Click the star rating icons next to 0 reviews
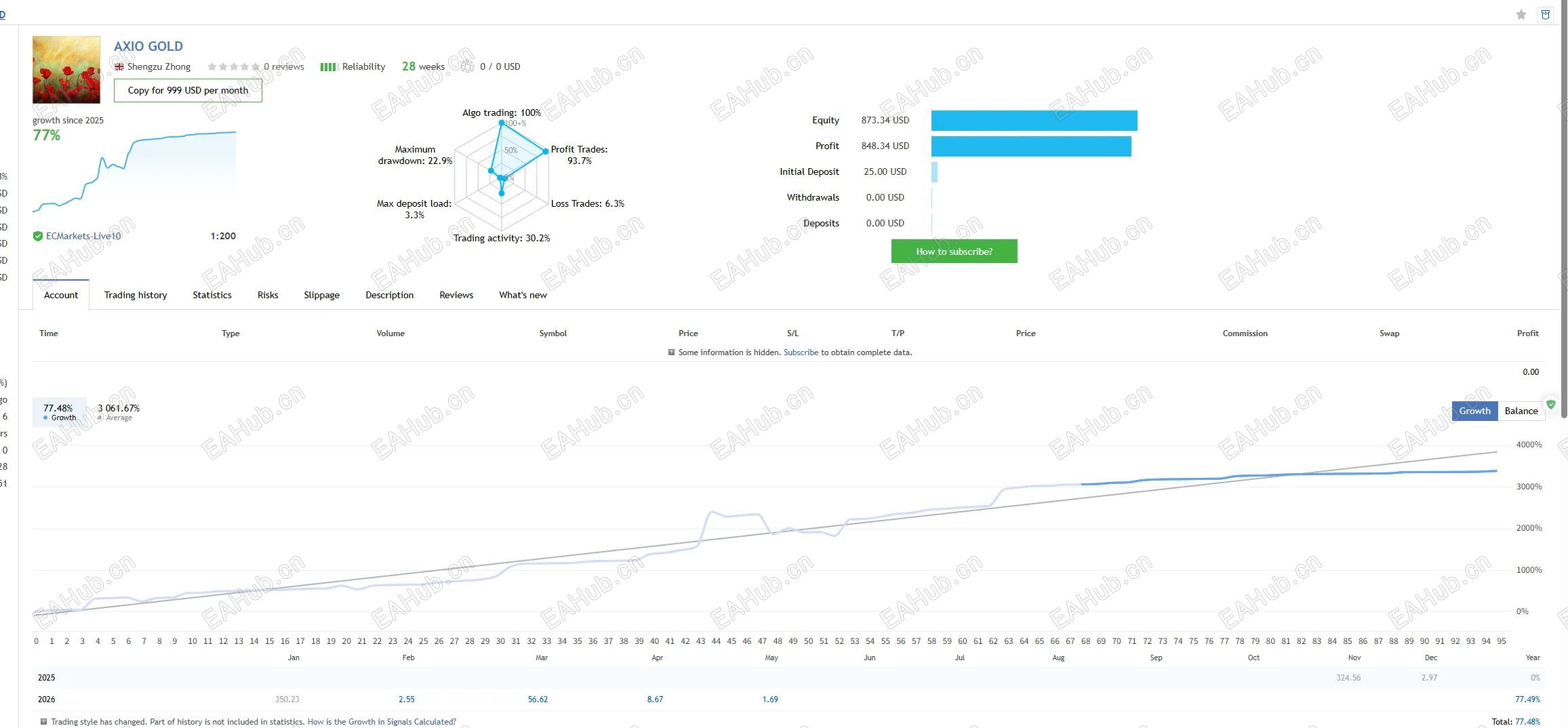This screenshot has width=1568, height=728. point(234,66)
